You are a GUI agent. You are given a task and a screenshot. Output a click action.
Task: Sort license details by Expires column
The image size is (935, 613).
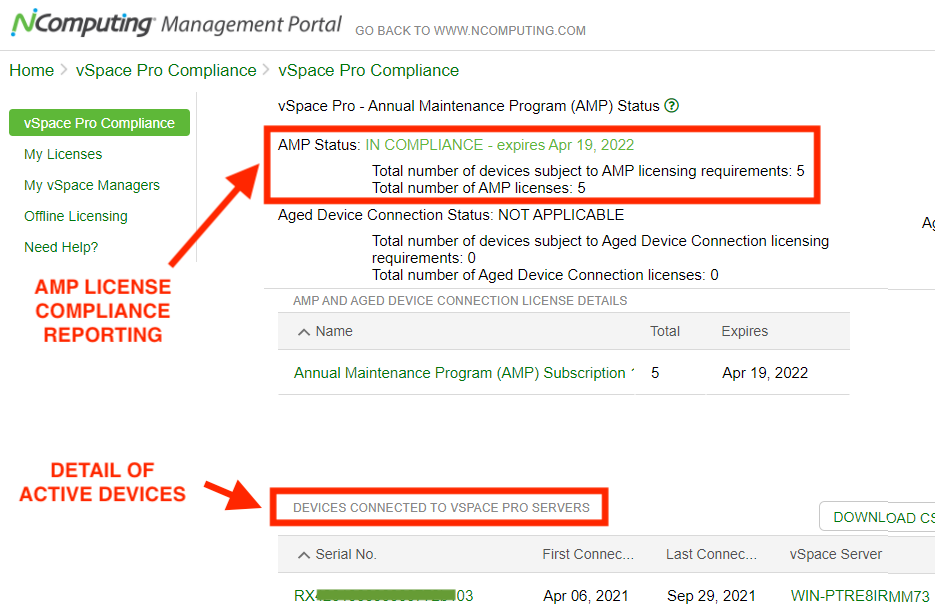745,331
